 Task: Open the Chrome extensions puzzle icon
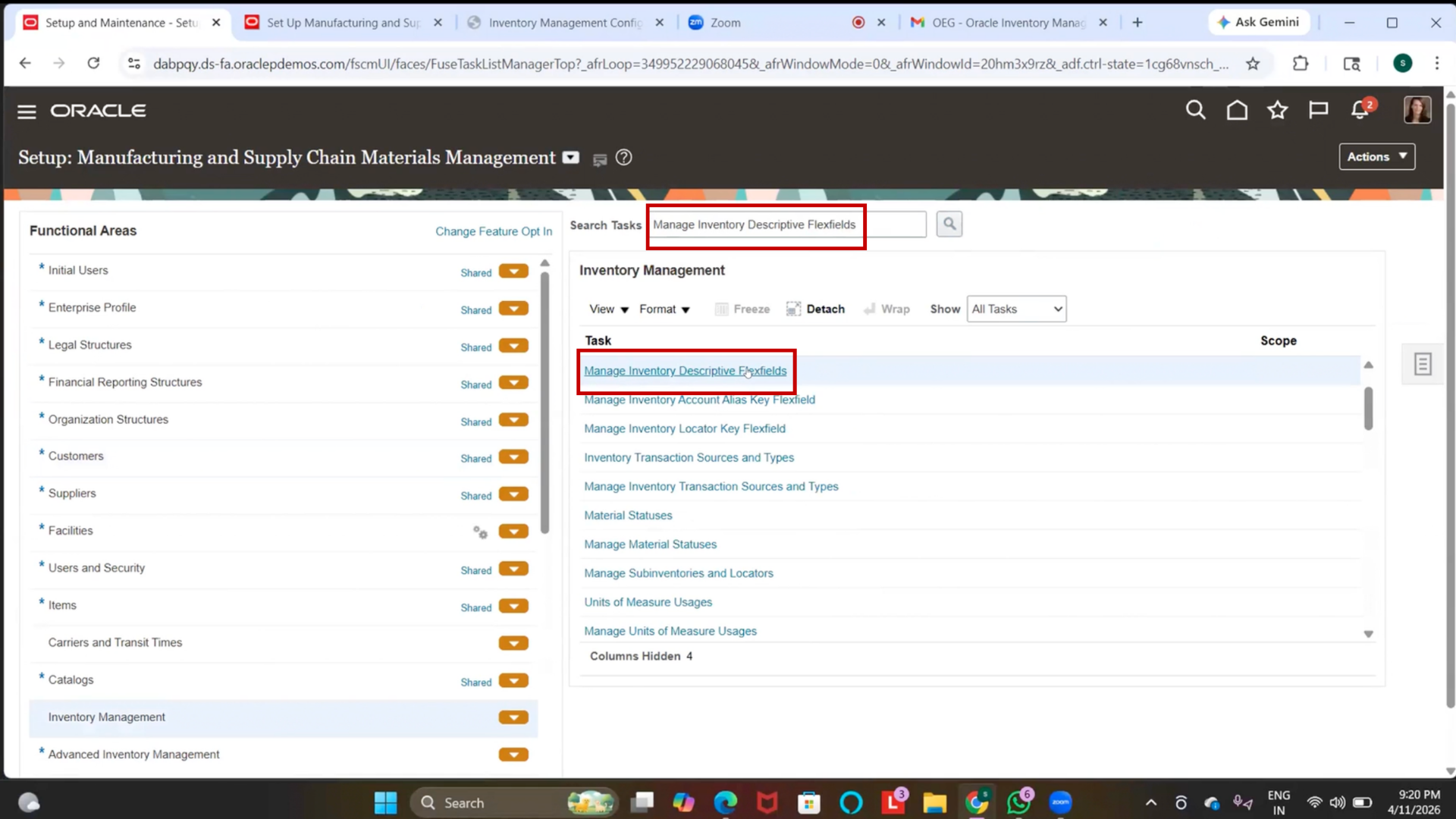1301,64
